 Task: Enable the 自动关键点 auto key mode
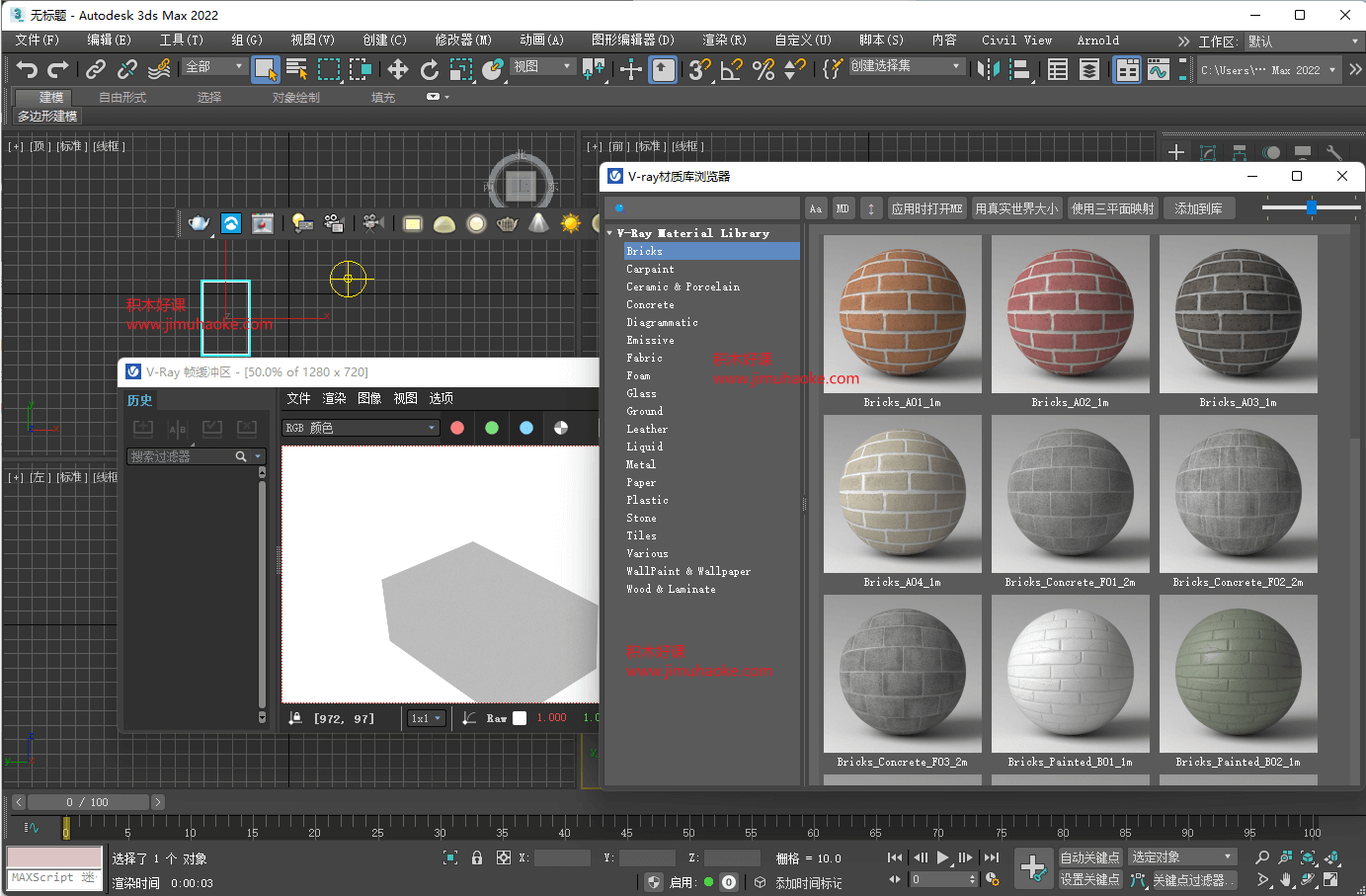tap(1089, 857)
